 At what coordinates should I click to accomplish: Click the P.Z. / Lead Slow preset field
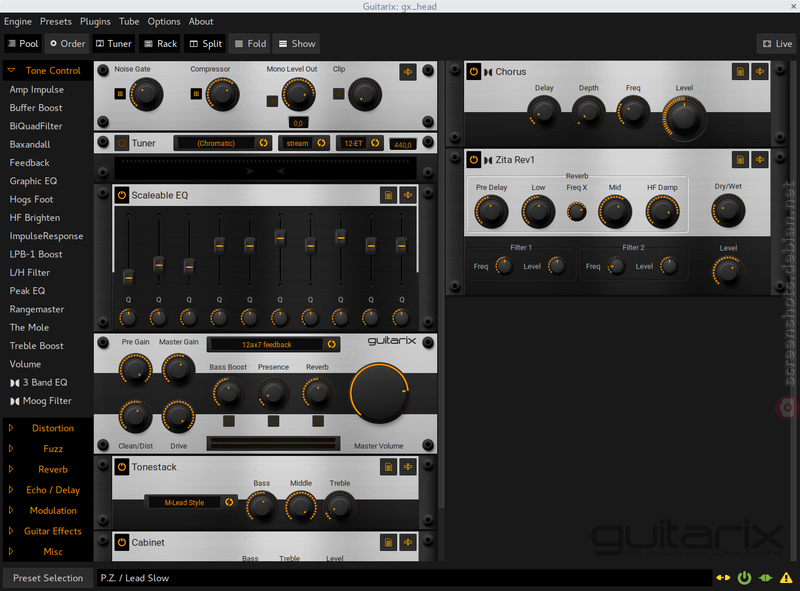coord(404,578)
